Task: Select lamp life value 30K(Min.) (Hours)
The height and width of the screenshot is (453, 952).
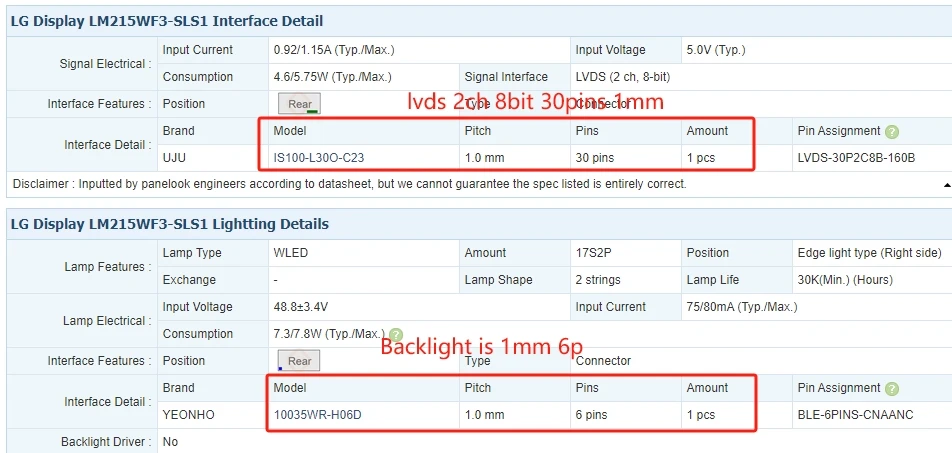Action: coord(845,280)
